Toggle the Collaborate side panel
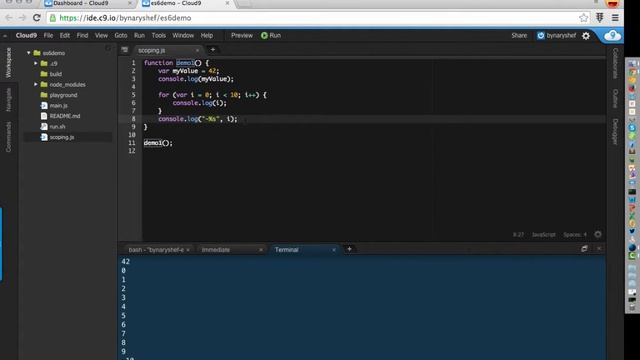Screen dimensions: 640x360 (x=615, y=63)
